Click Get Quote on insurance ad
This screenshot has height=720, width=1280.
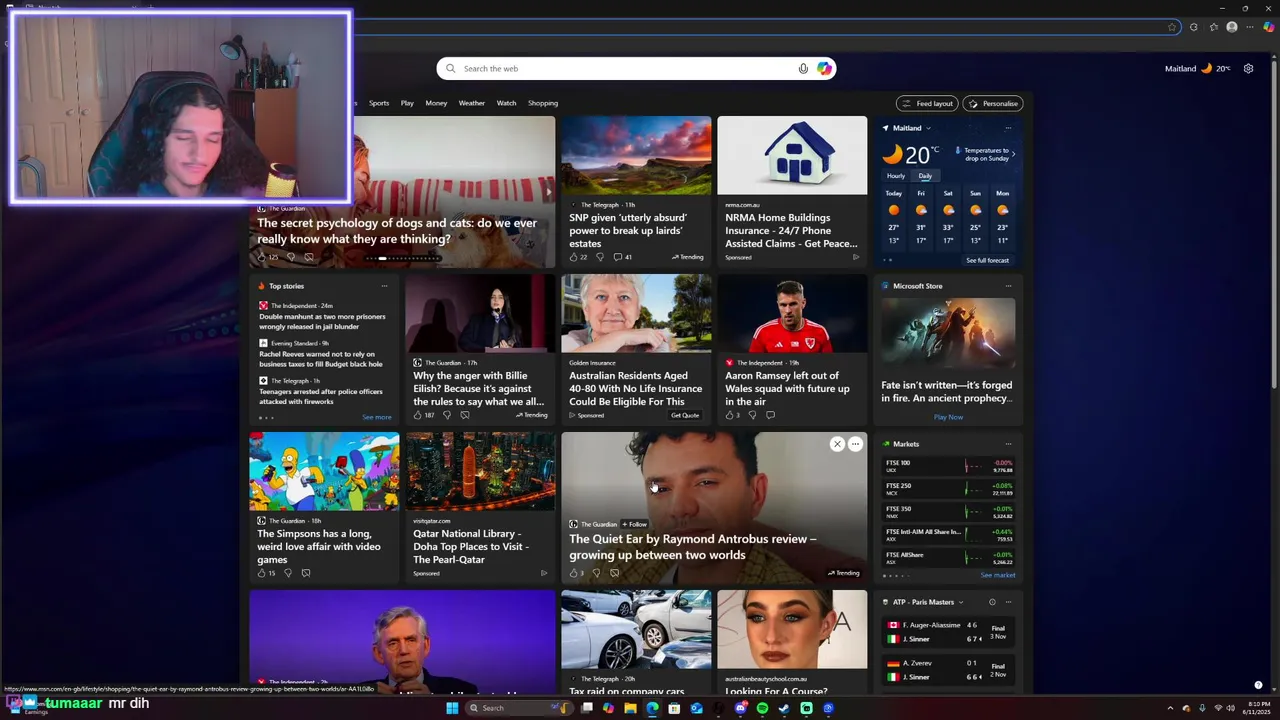[x=685, y=415]
